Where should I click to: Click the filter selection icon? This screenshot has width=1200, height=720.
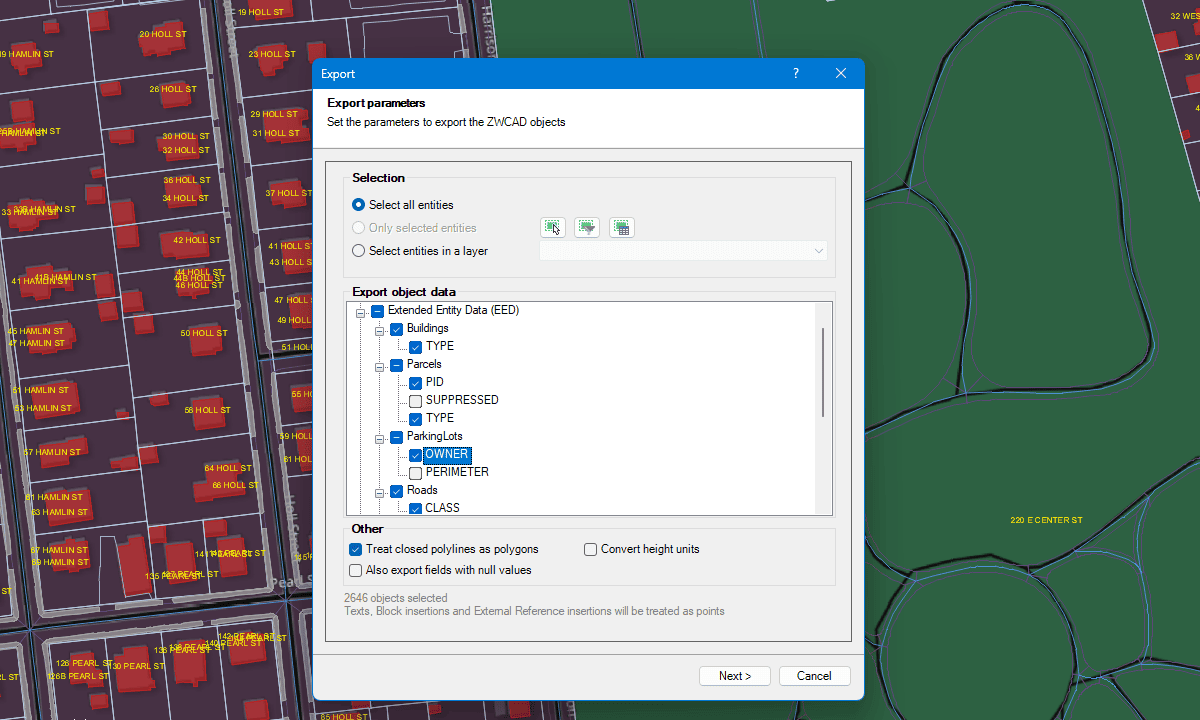coord(587,228)
